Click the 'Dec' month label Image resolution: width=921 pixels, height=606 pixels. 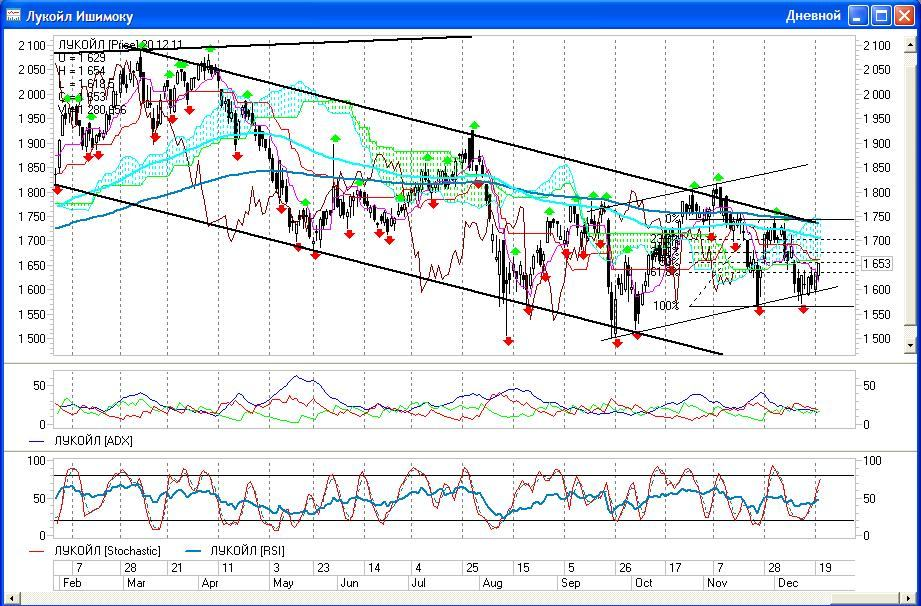coord(788,584)
